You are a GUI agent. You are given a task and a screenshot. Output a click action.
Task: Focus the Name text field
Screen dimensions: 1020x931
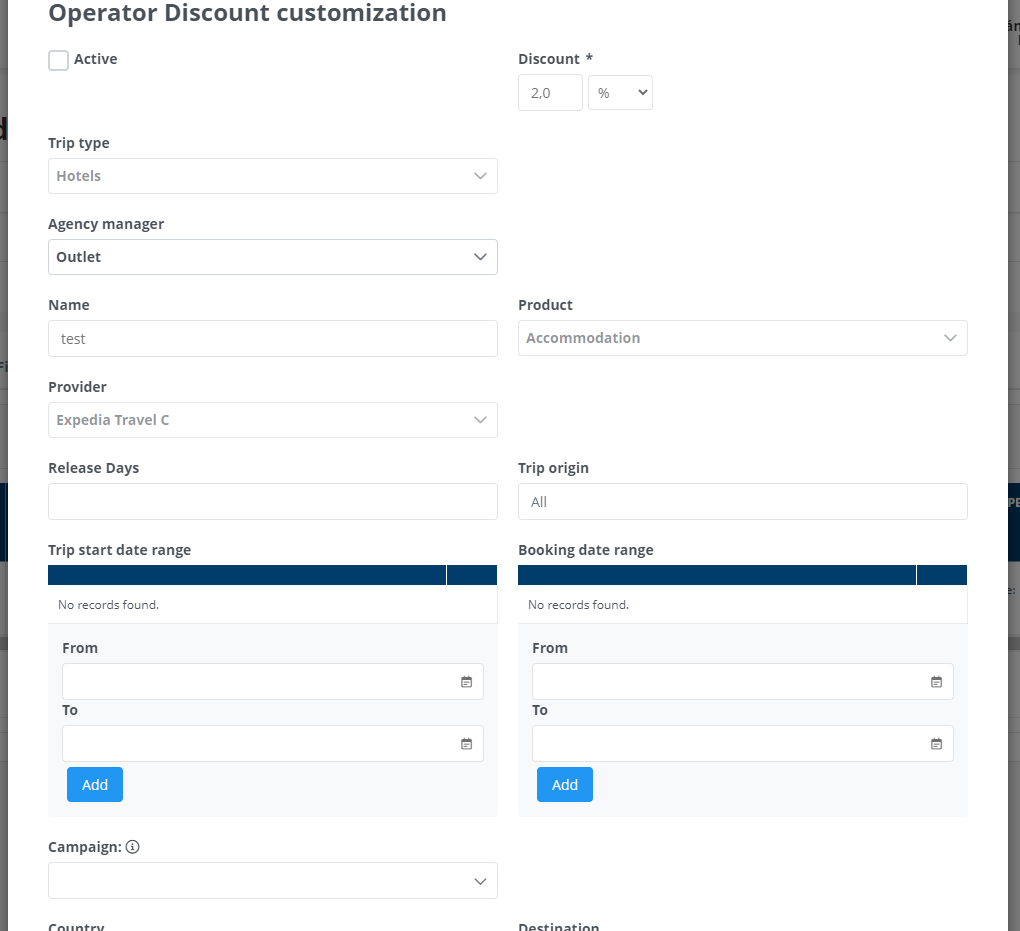[272, 339]
